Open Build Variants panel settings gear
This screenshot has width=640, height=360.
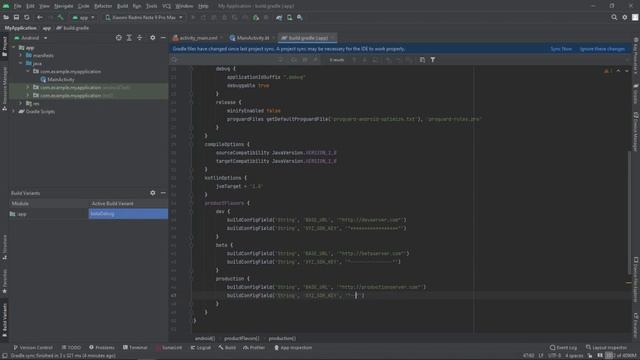tap(153, 193)
